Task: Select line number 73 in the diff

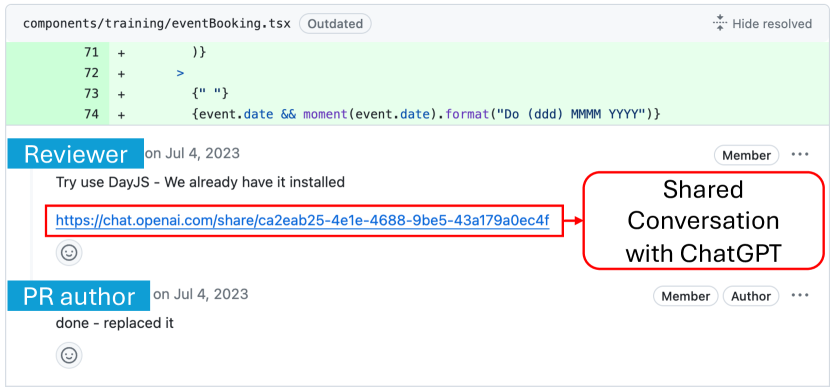Action: point(91,94)
